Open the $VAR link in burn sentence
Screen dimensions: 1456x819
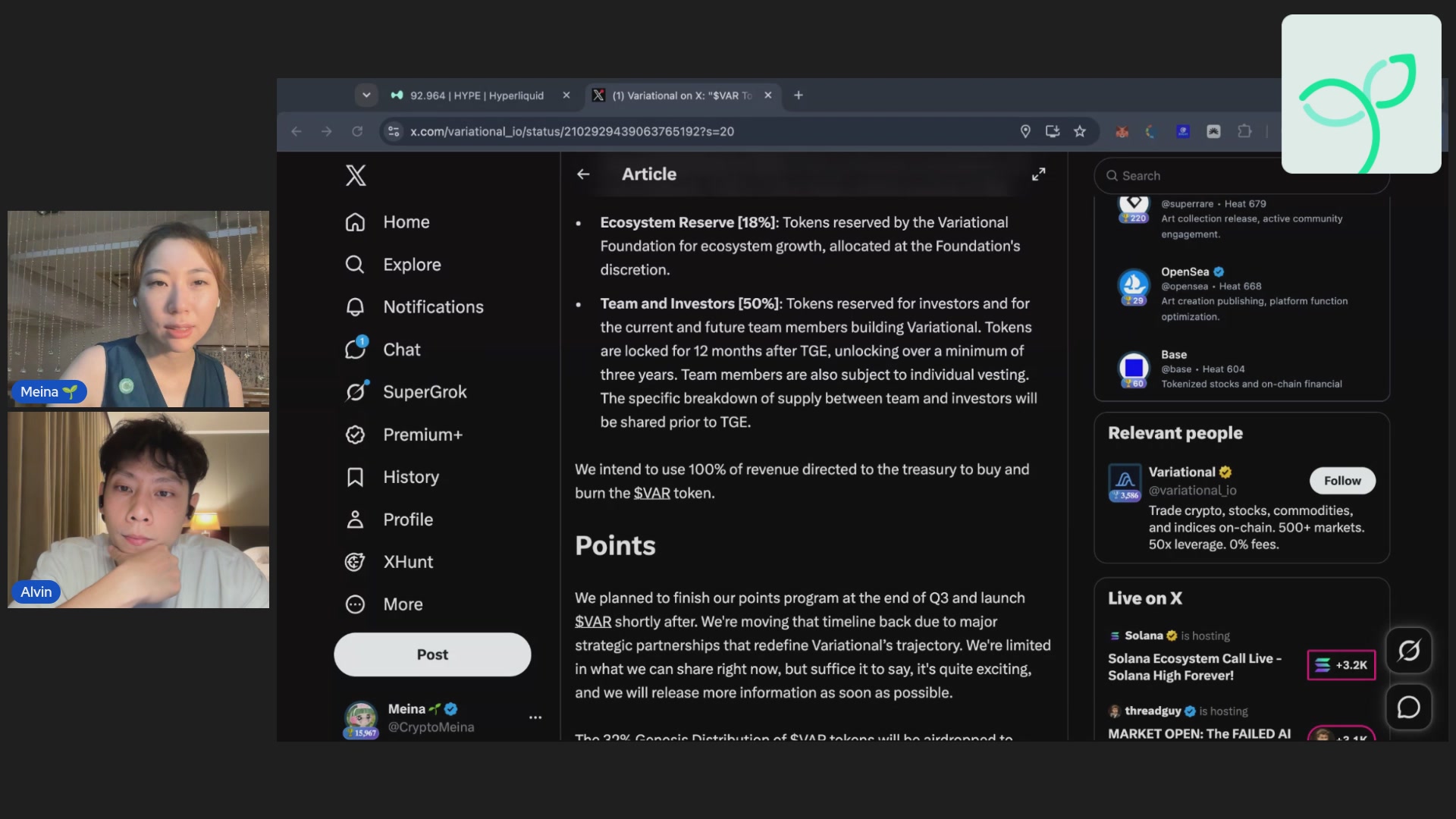point(652,493)
